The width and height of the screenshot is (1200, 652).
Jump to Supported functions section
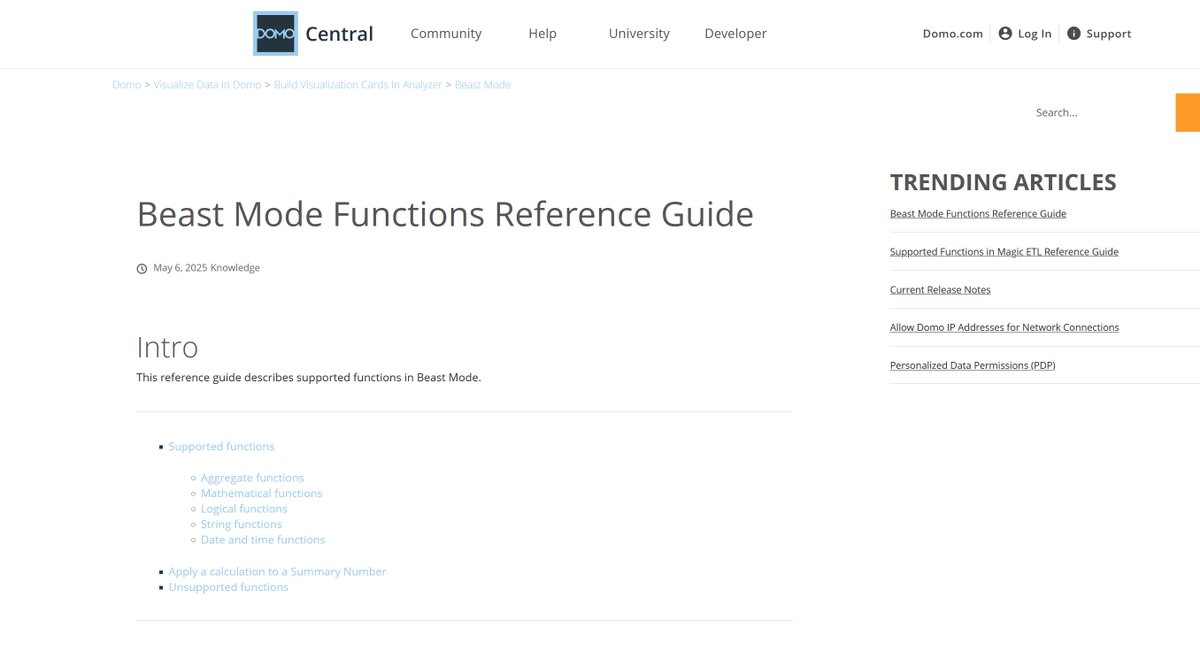(x=221, y=447)
